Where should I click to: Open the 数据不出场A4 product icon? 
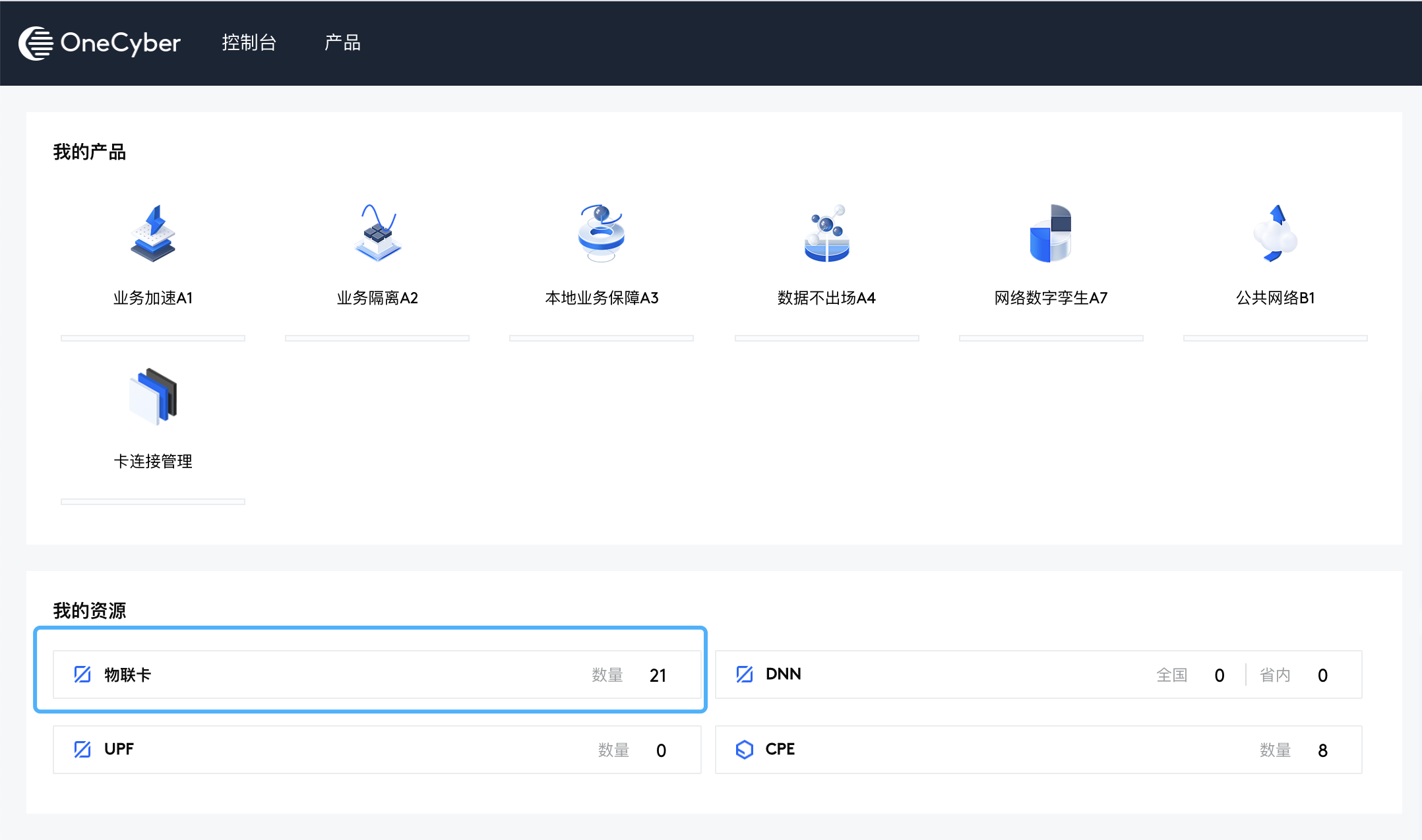pos(826,233)
